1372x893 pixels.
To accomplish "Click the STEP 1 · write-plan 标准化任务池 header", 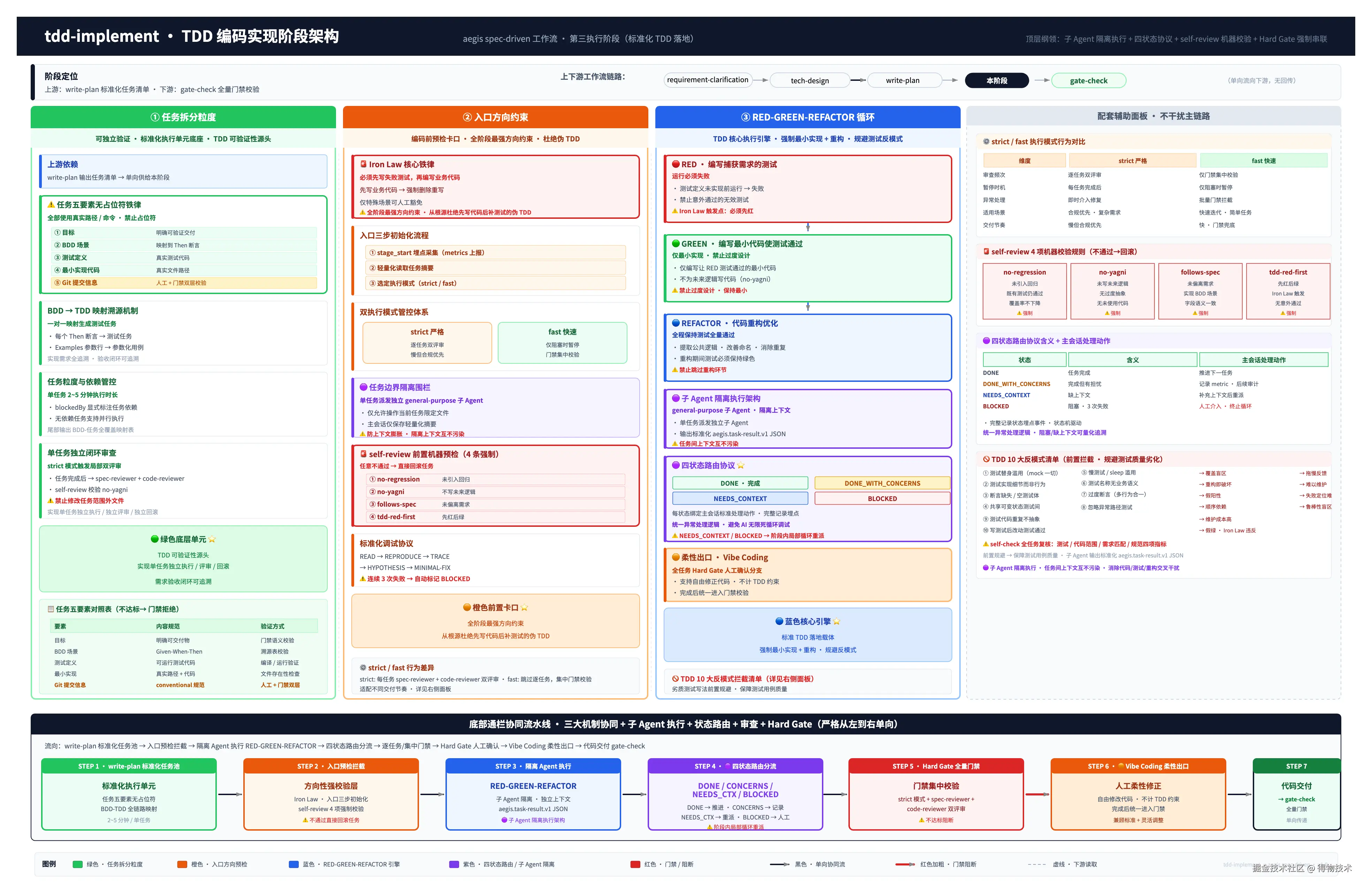I will (129, 766).
